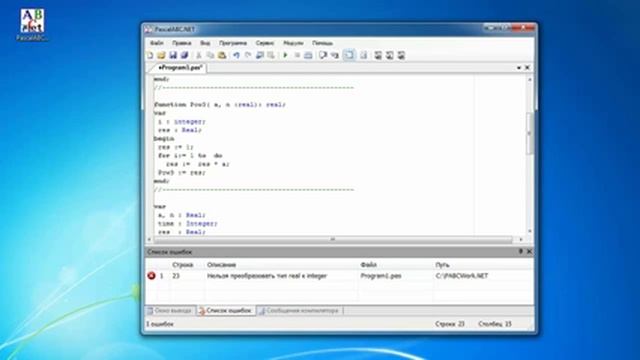Switch to the Сообщения компилятора tab
The image size is (640, 360).
[x=300, y=311]
